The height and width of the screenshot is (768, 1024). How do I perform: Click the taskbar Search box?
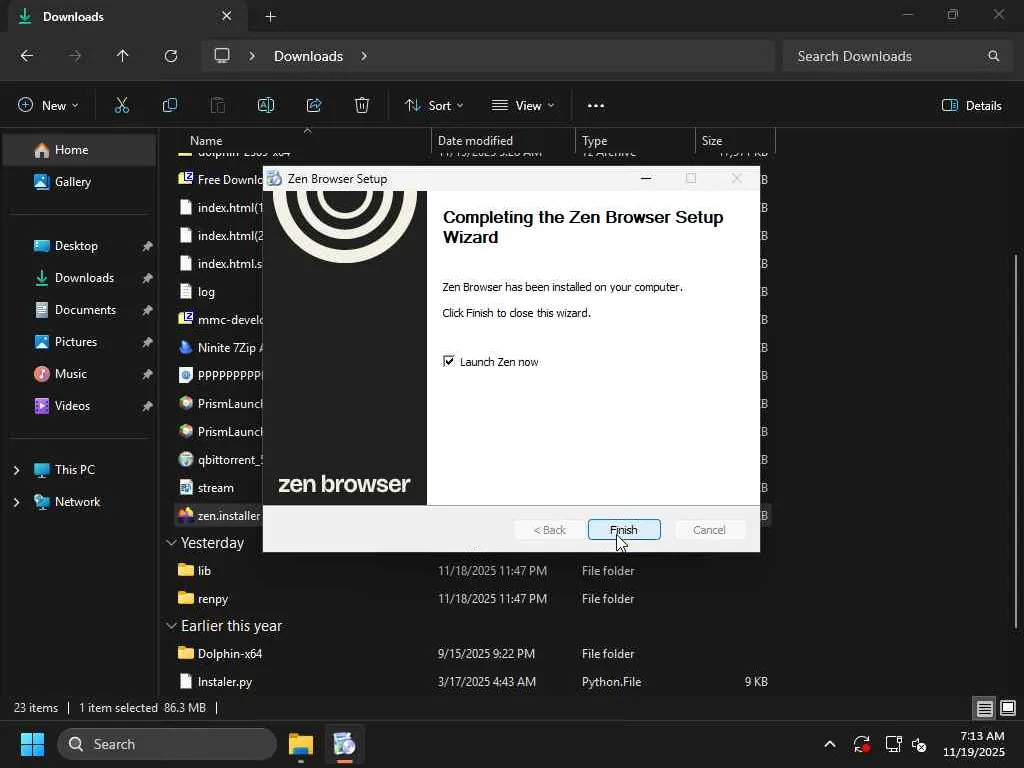tap(167, 744)
